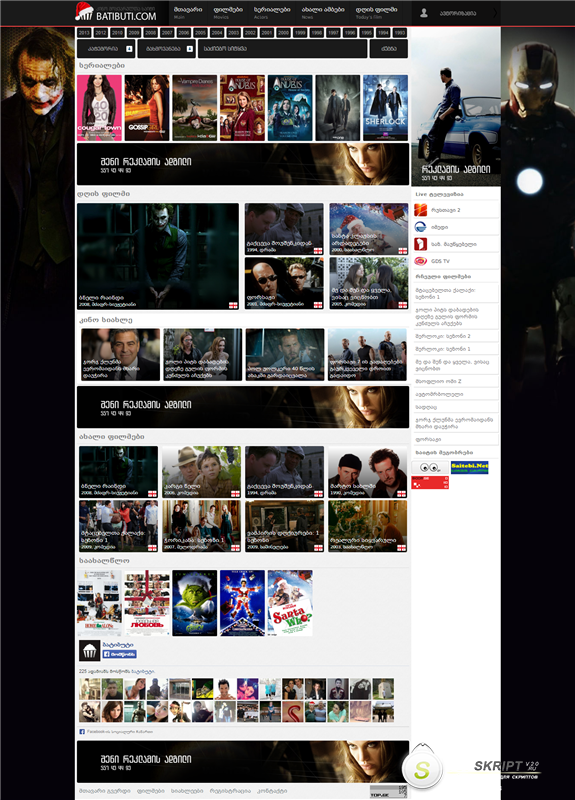Click the BATIBUTI.COM site logo
The width and height of the screenshot is (575, 800).
click(116, 13)
